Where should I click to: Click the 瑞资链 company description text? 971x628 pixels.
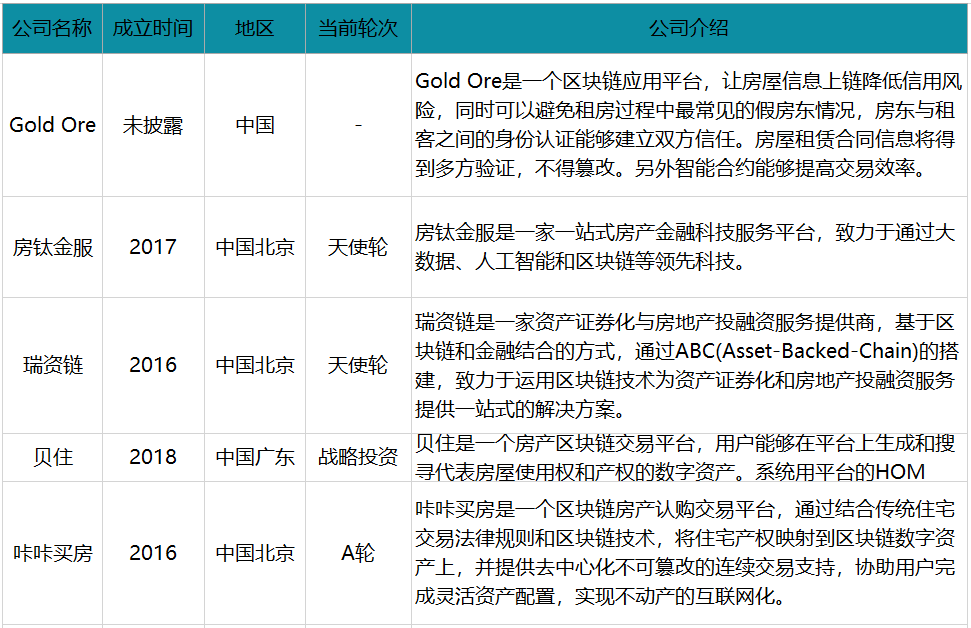coord(687,365)
